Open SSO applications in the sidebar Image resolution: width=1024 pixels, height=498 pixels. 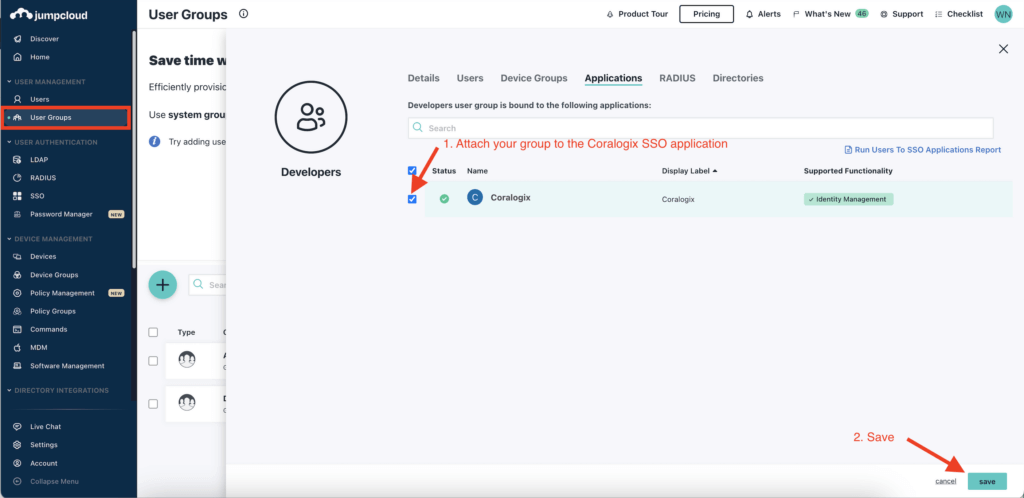click(x=37, y=196)
